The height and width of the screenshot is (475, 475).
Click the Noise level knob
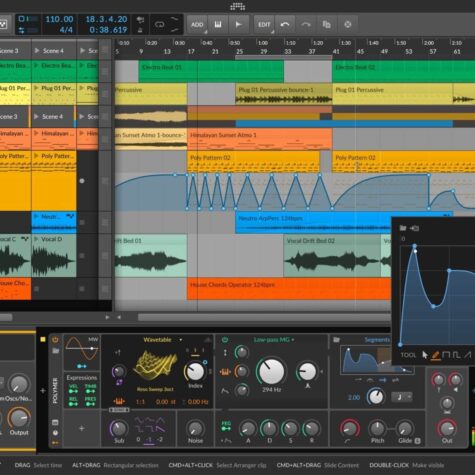click(195, 428)
